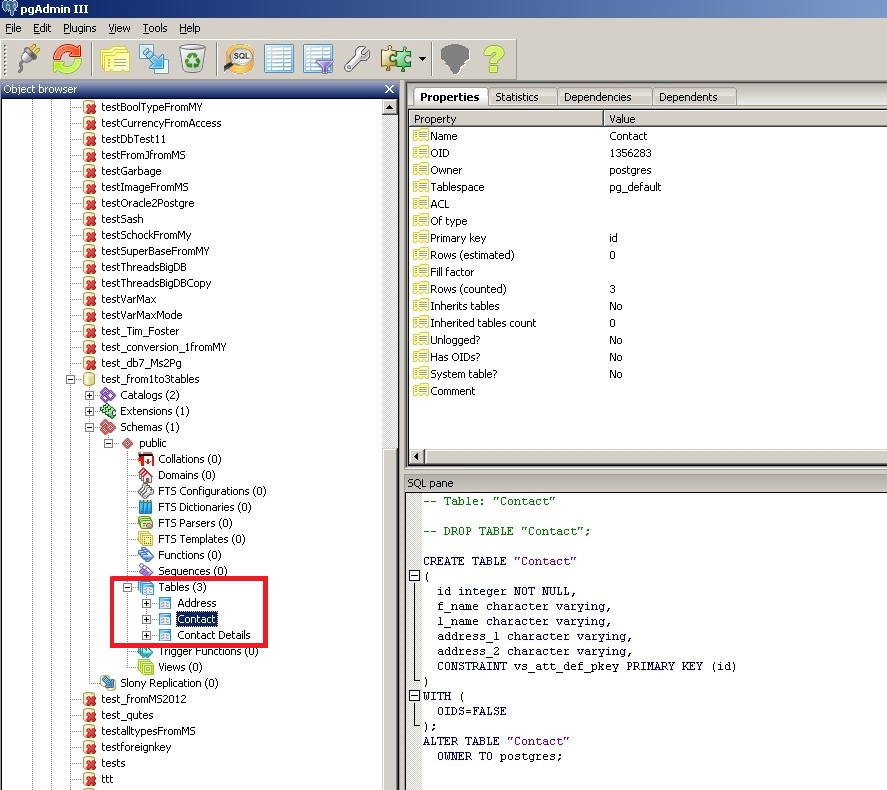
Task: Collapse the Schemas (1) node
Action: pos(89,428)
